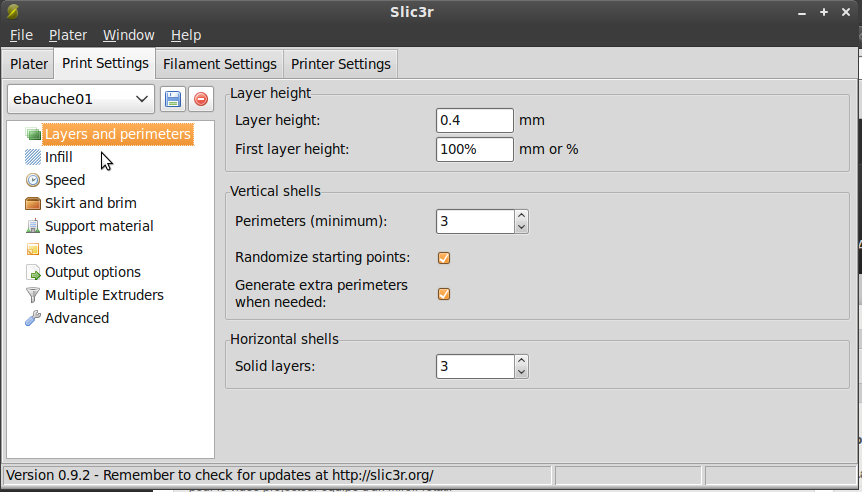Open the ebauche01 preset dropdown
The image size is (862, 492).
(80, 99)
